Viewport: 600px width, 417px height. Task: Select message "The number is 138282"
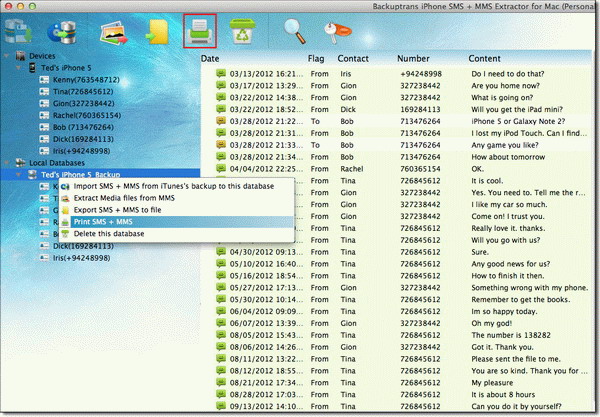coord(511,335)
